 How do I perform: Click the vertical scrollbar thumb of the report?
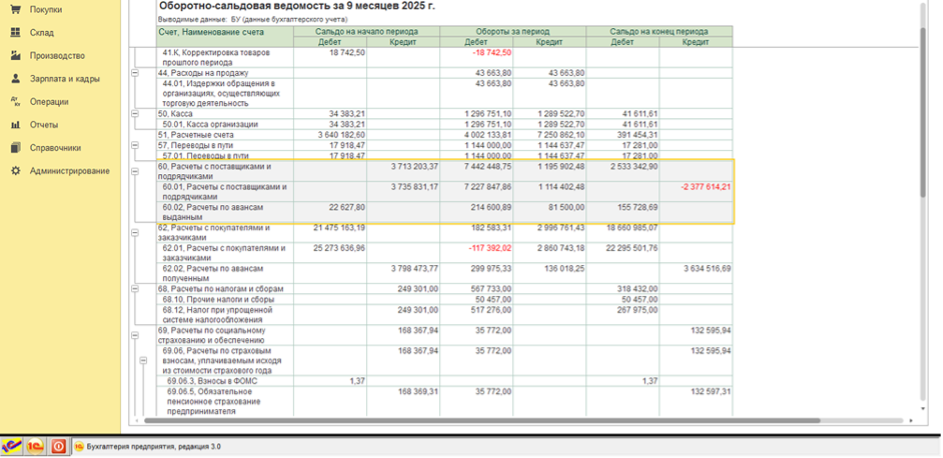point(923,111)
